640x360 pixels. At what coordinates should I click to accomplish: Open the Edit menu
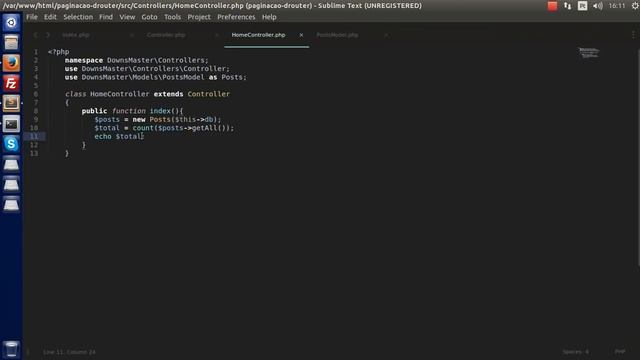click(50, 17)
